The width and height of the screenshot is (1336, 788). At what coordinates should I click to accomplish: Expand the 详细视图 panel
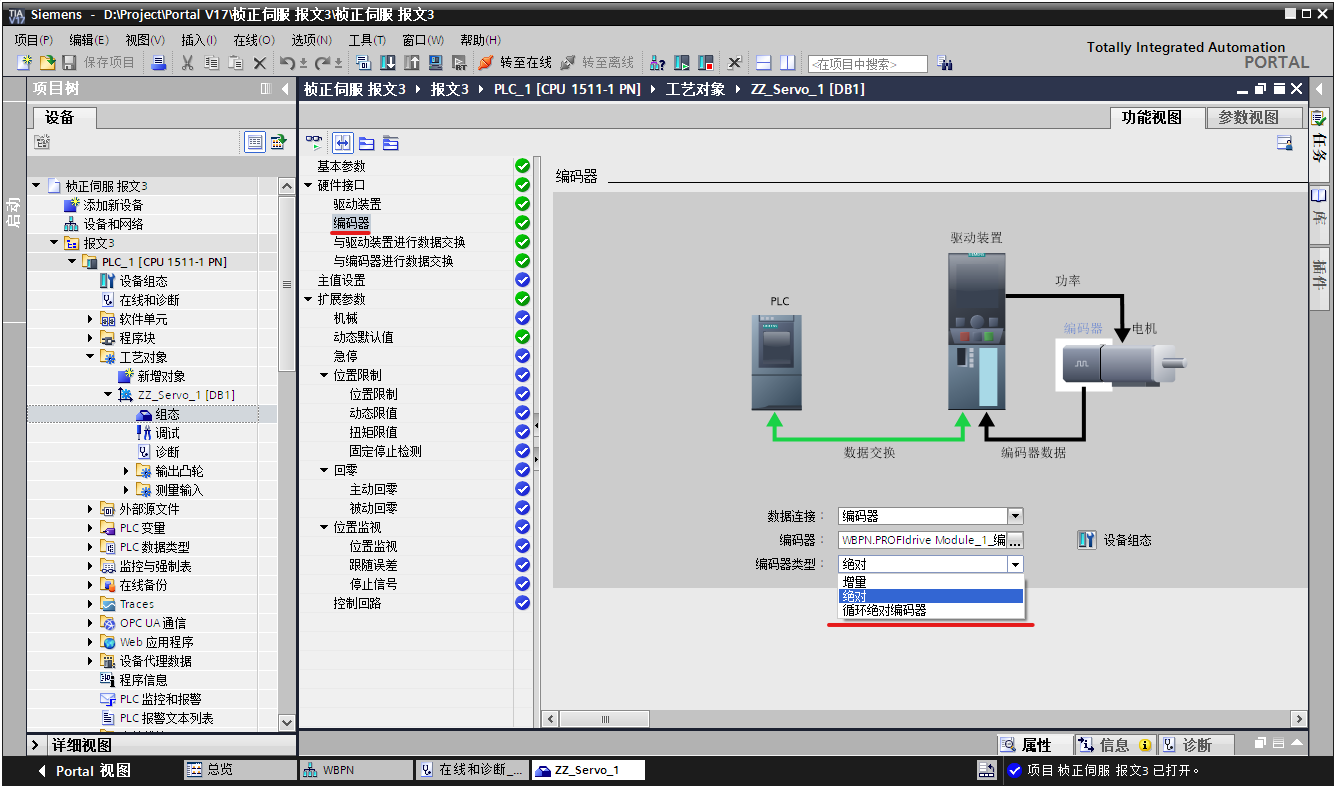[x=36, y=746]
